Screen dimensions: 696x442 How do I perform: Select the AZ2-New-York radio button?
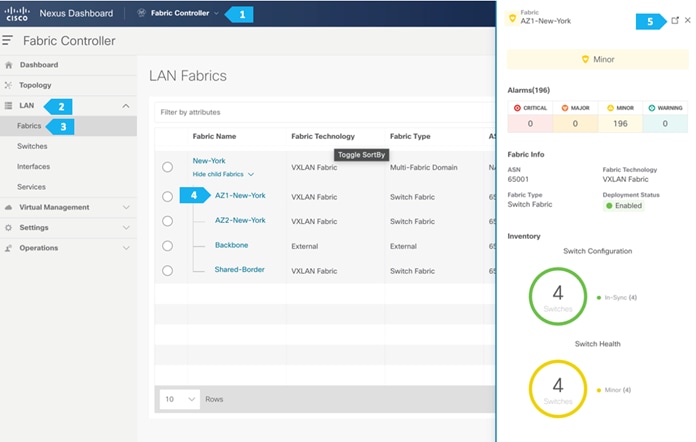click(167, 221)
